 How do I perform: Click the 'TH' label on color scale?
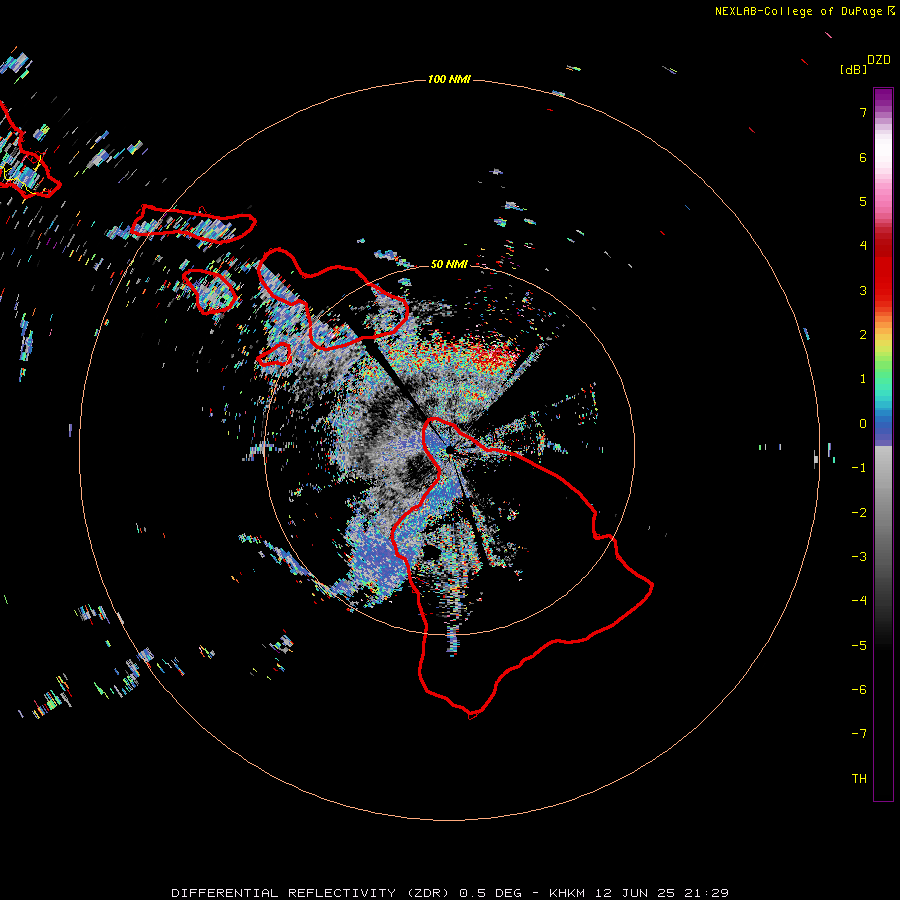click(x=859, y=779)
